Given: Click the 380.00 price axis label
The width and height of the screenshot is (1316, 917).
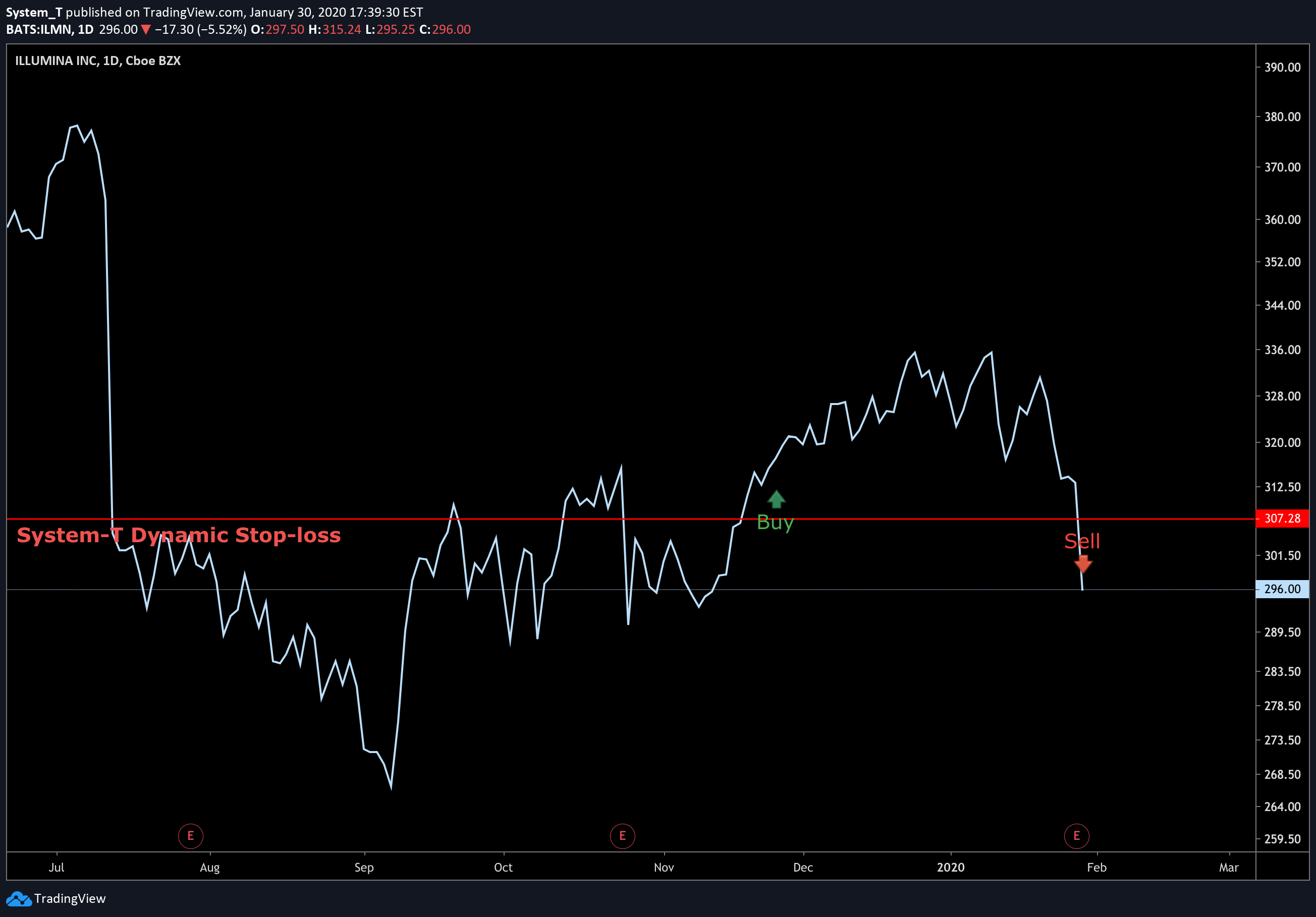Looking at the screenshot, I should click(x=1282, y=117).
